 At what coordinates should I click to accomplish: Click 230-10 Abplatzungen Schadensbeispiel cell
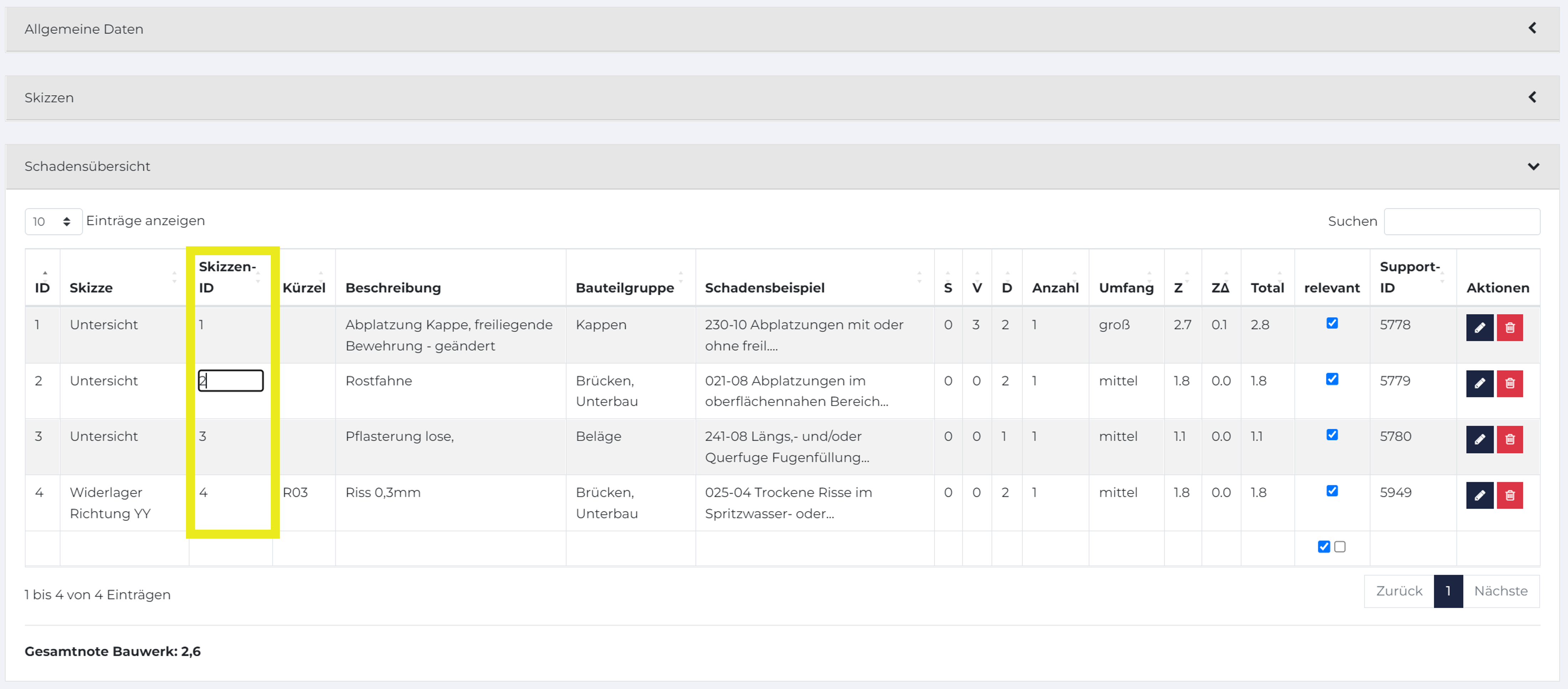tap(814, 335)
